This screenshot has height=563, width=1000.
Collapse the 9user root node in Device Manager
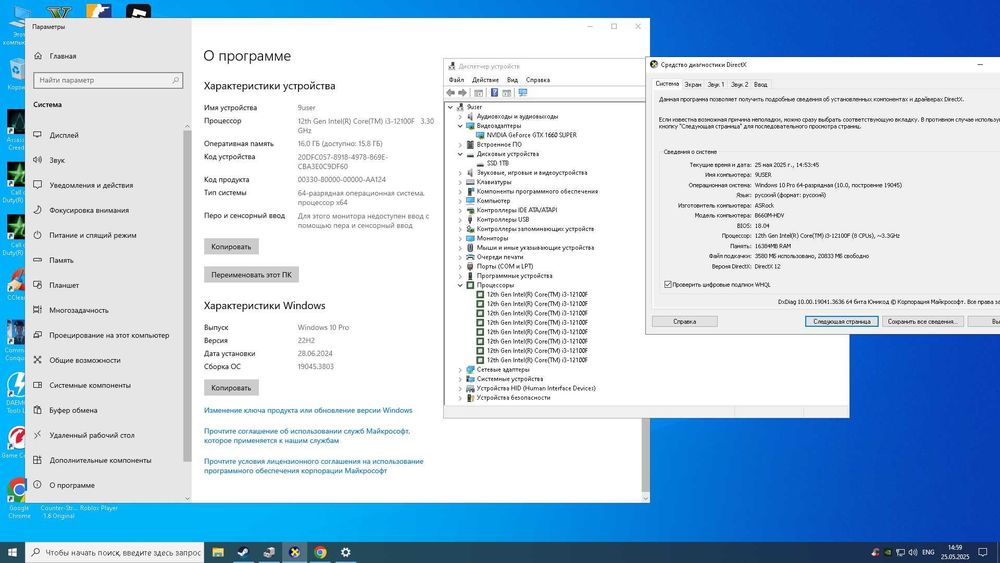451,107
